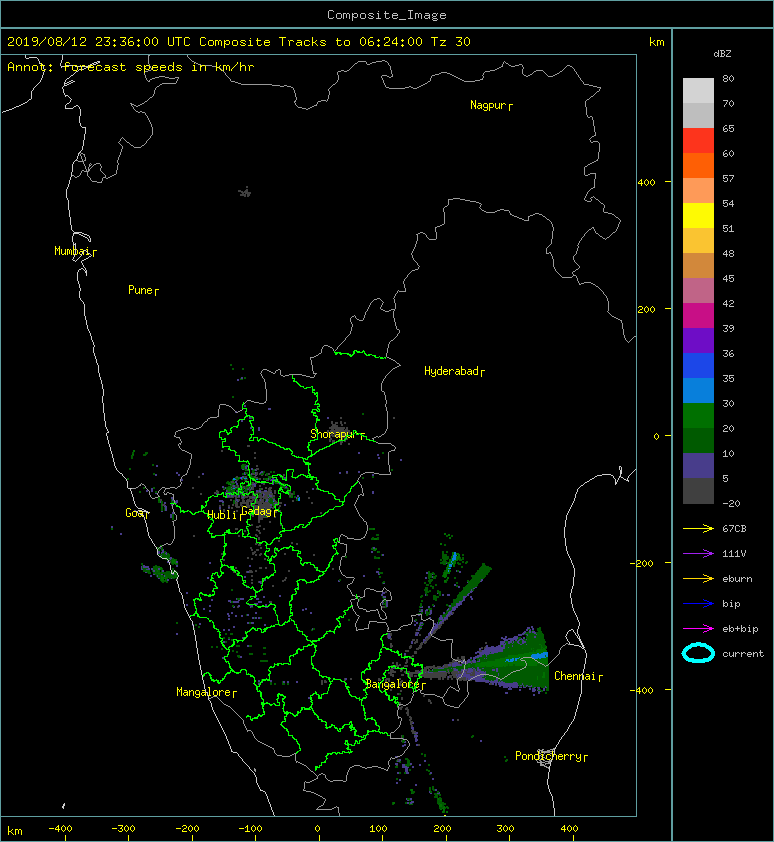774x842 pixels.
Task: Click the Chennai city label
Action: click(575, 676)
